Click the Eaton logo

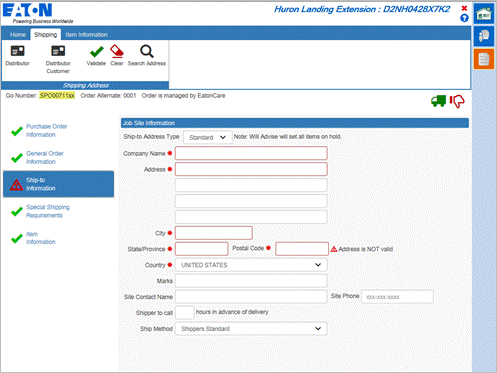[x=28, y=10]
